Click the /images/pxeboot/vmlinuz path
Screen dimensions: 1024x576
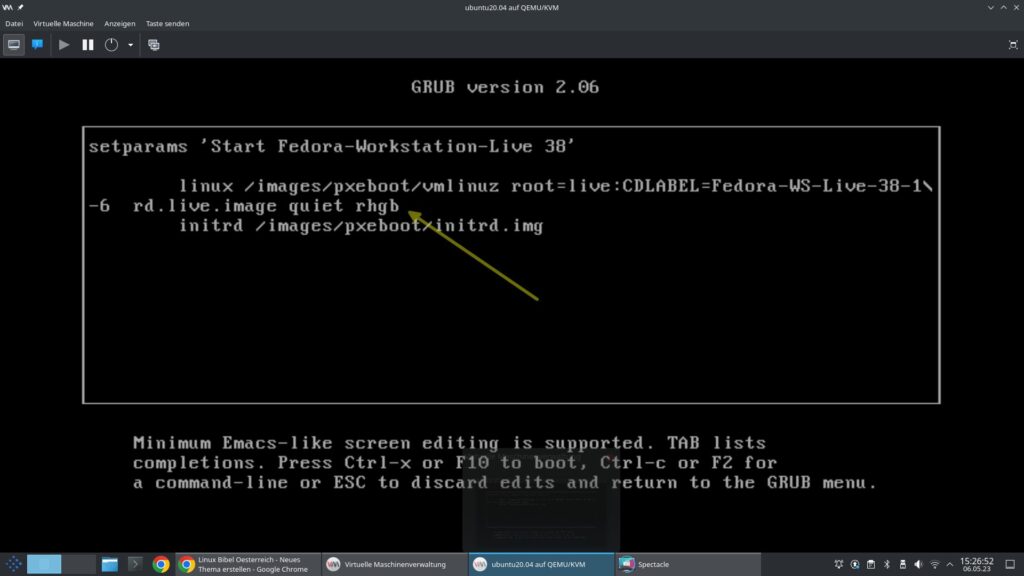pyautogui.click(x=372, y=186)
